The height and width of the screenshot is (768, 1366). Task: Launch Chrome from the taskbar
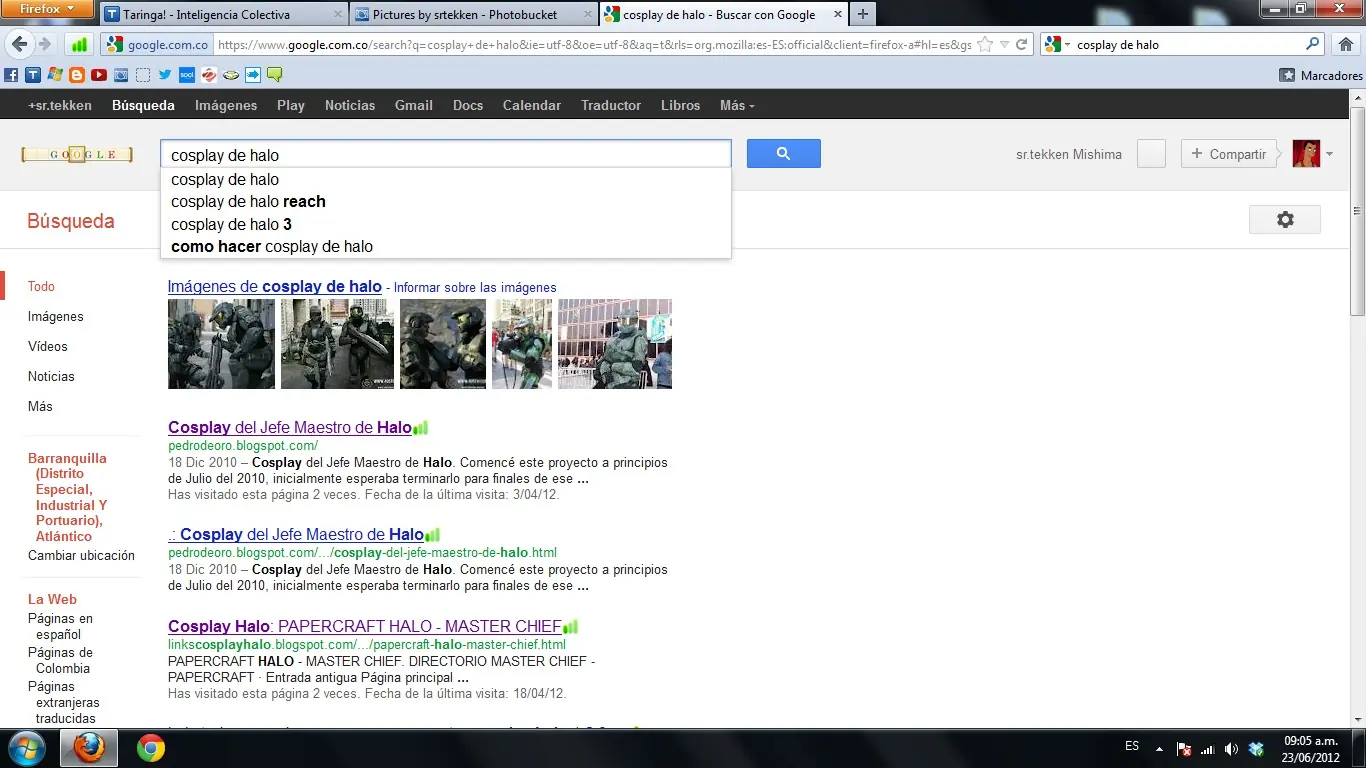click(151, 748)
